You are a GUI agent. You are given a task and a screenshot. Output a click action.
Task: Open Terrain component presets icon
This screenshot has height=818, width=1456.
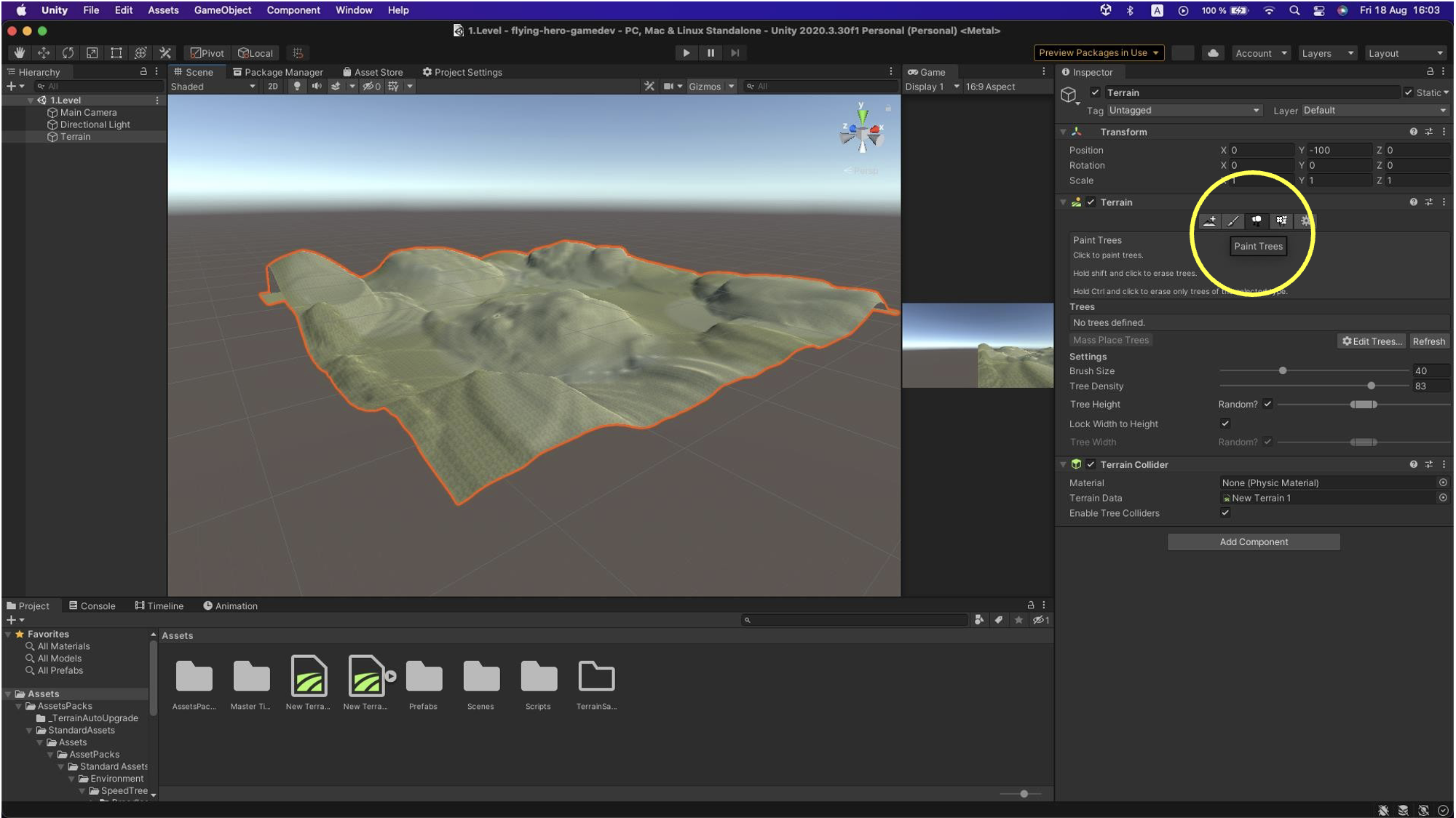(1429, 202)
